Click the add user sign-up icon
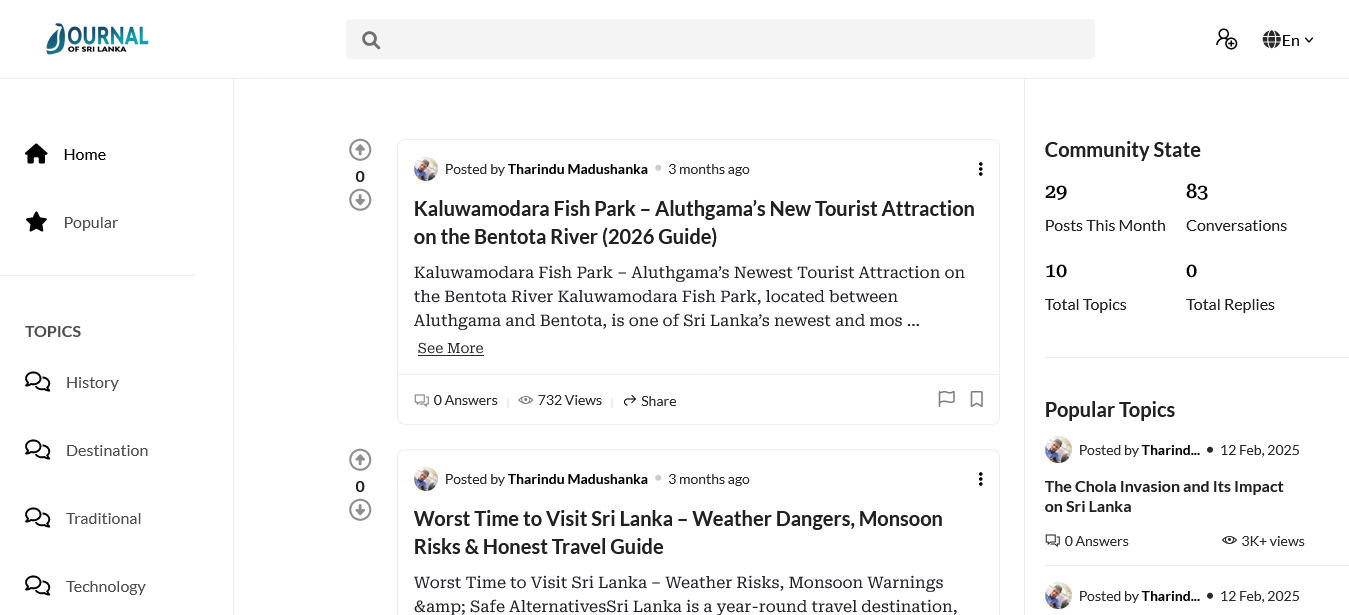This screenshot has height=615, width=1349. click(x=1226, y=39)
